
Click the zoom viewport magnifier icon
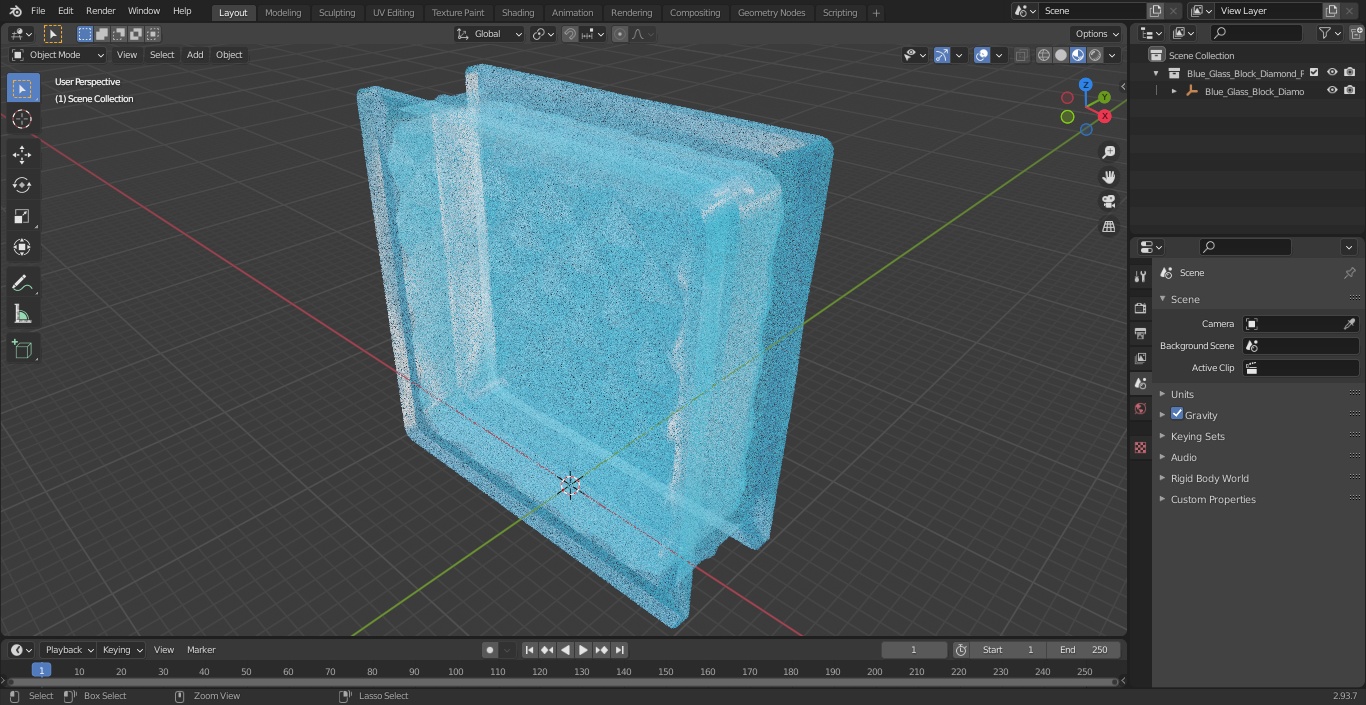pyautogui.click(x=1109, y=152)
